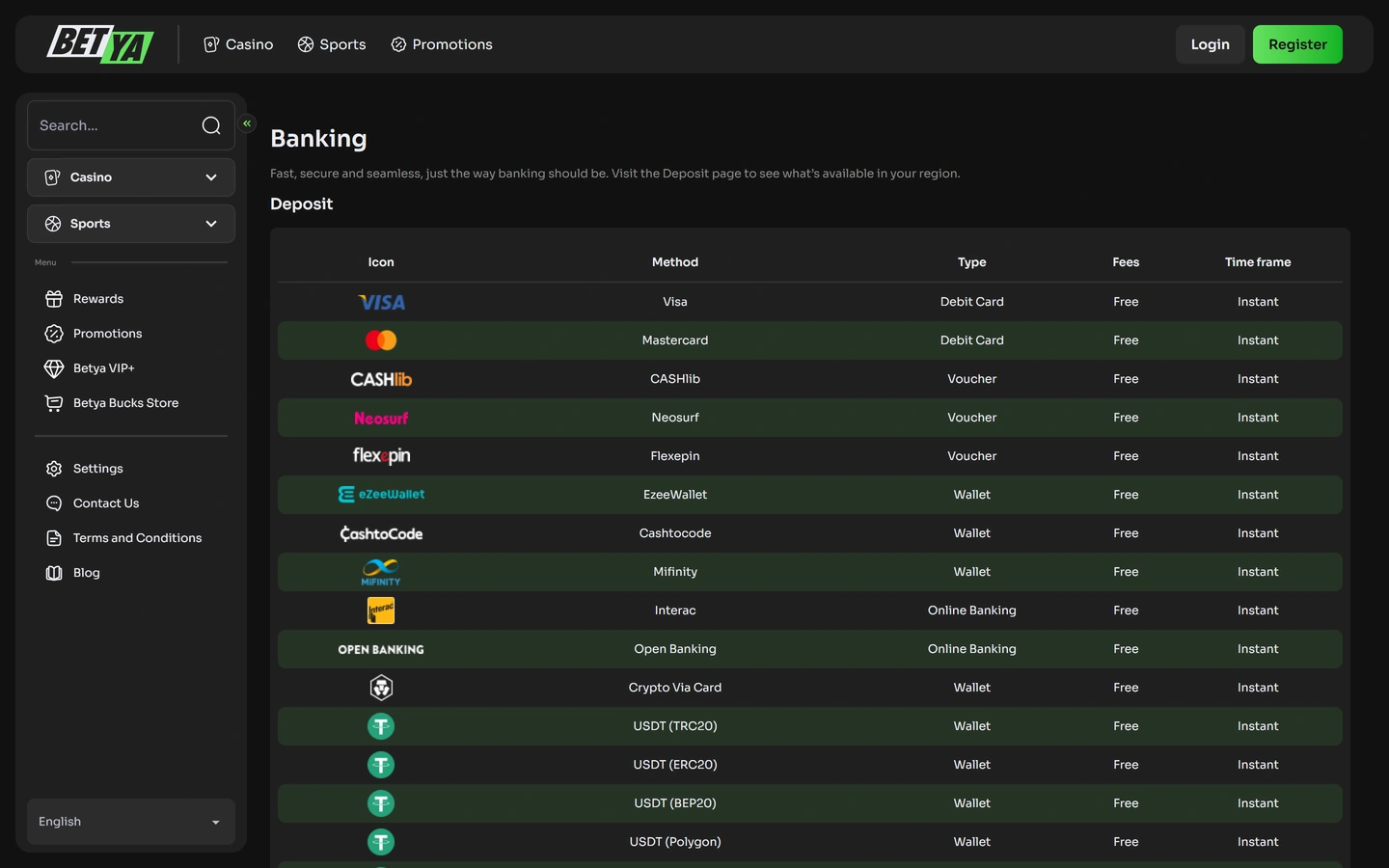This screenshot has width=1389, height=868.
Task: Go to Rewards in the sidebar menu
Action: (98, 299)
